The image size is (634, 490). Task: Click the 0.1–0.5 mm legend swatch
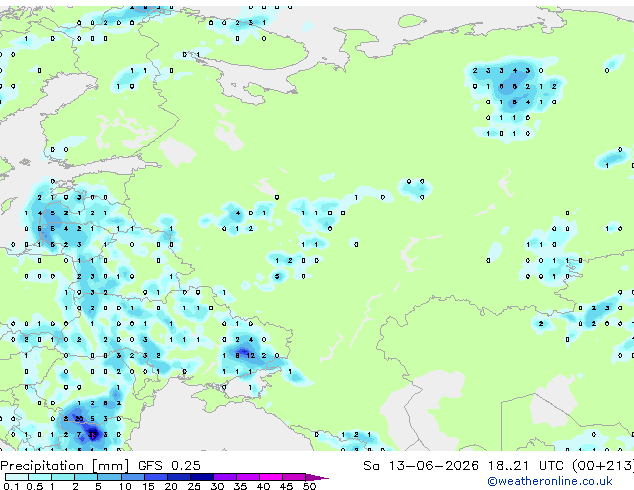17,477
